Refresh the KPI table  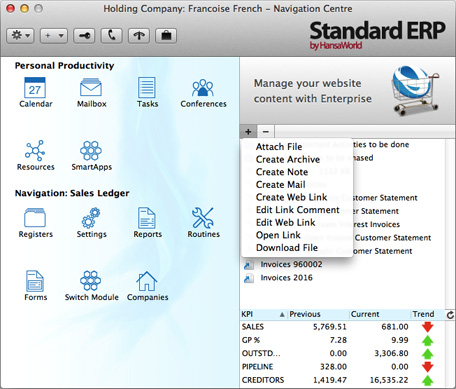[450, 315]
